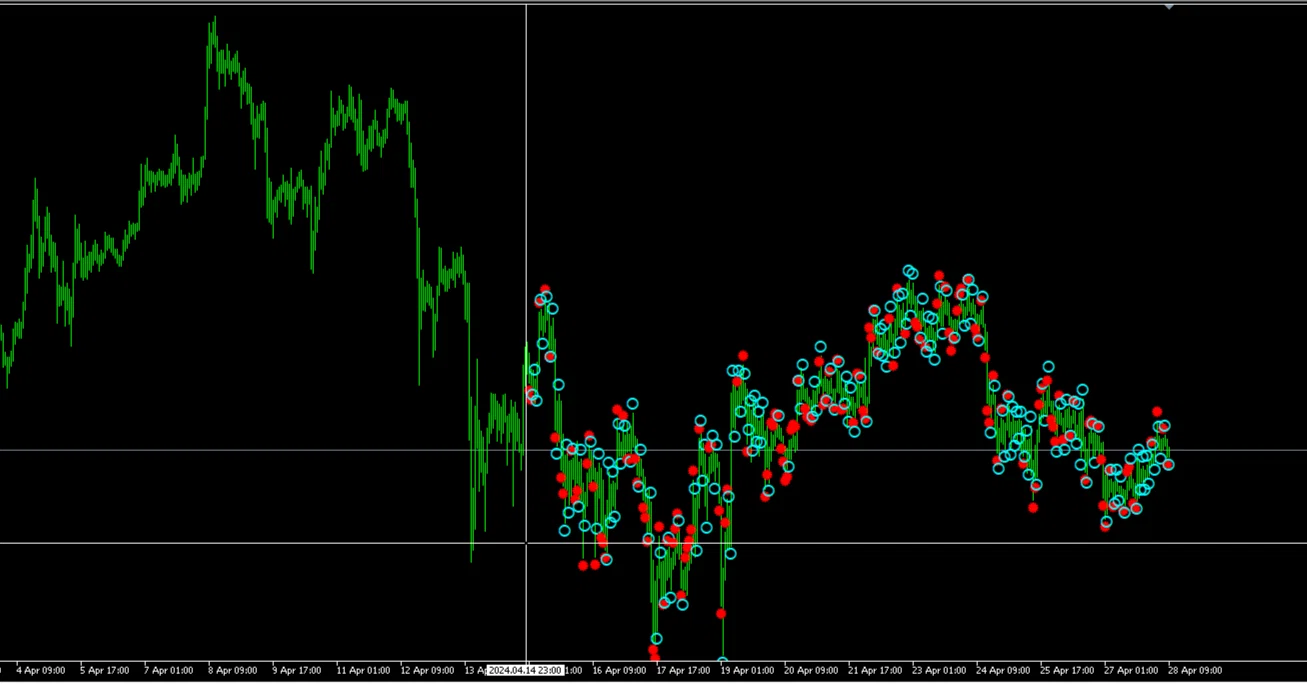Viewport: 1307px width, 684px height.
Task: Click the 11 Apr 01:00 time label
Action: [364, 670]
